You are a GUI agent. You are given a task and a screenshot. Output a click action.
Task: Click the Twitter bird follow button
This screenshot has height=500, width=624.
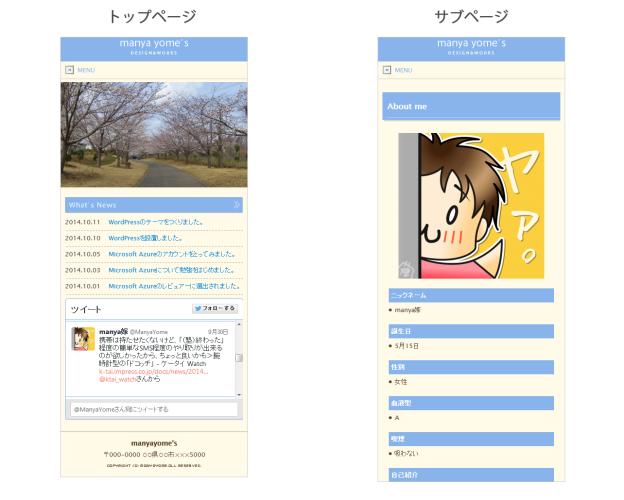[215, 309]
